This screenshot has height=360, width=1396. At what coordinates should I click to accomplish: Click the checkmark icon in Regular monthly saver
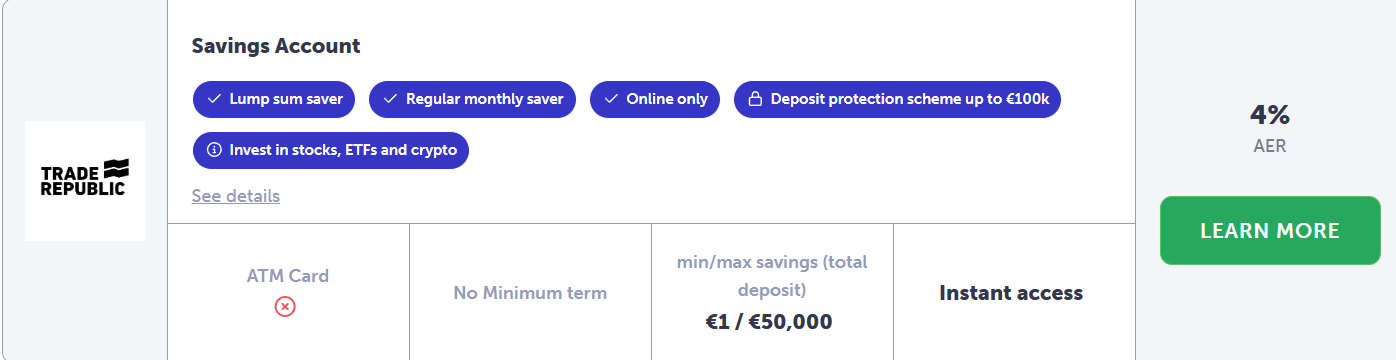[x=390, y=99]
